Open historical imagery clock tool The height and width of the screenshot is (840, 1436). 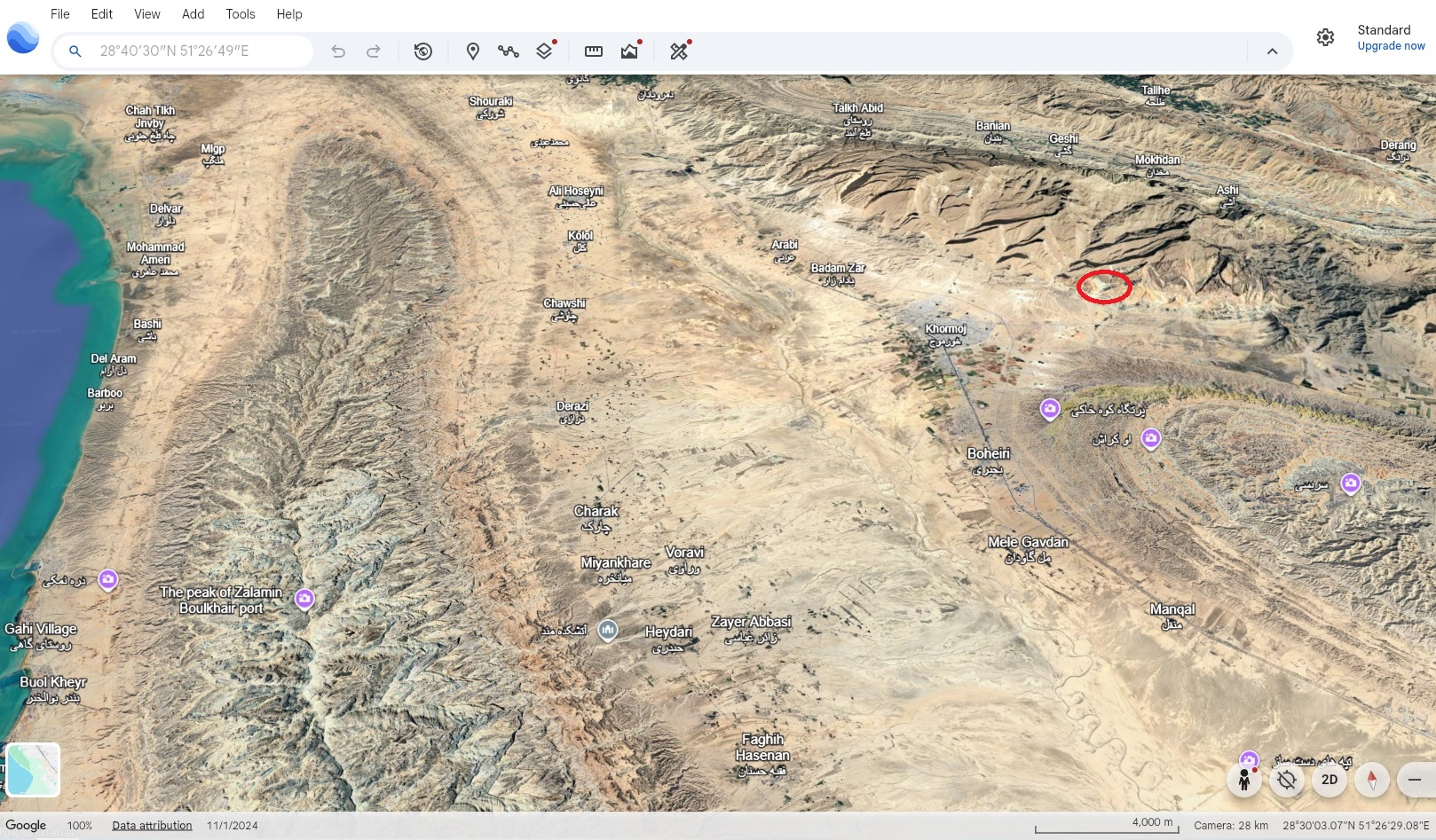(x=423, y=51)
